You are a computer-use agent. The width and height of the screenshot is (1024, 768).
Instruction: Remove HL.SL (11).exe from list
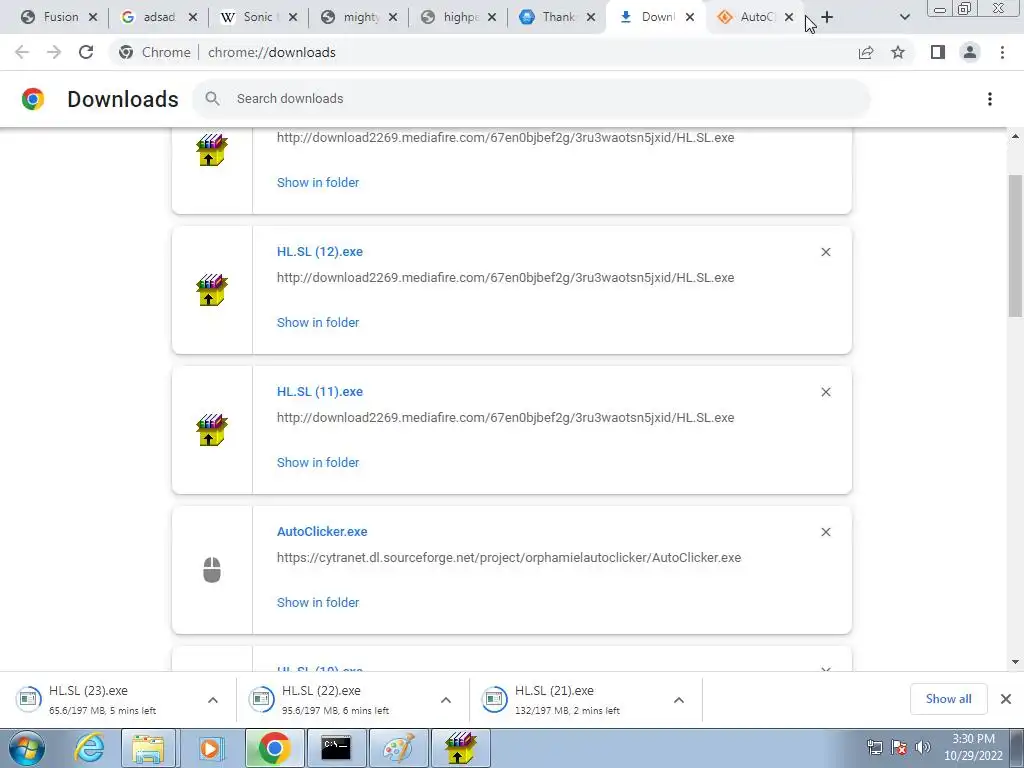[825, 392]
